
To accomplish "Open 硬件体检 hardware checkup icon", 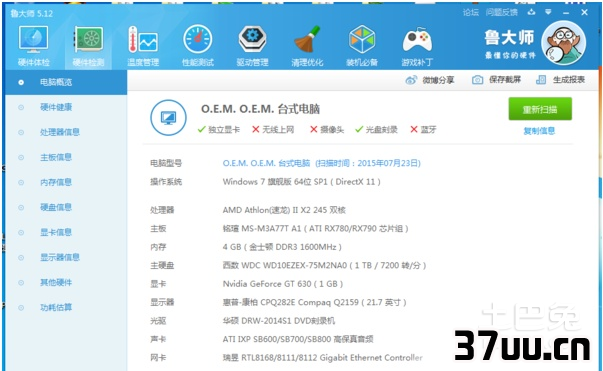I will 33,40.
